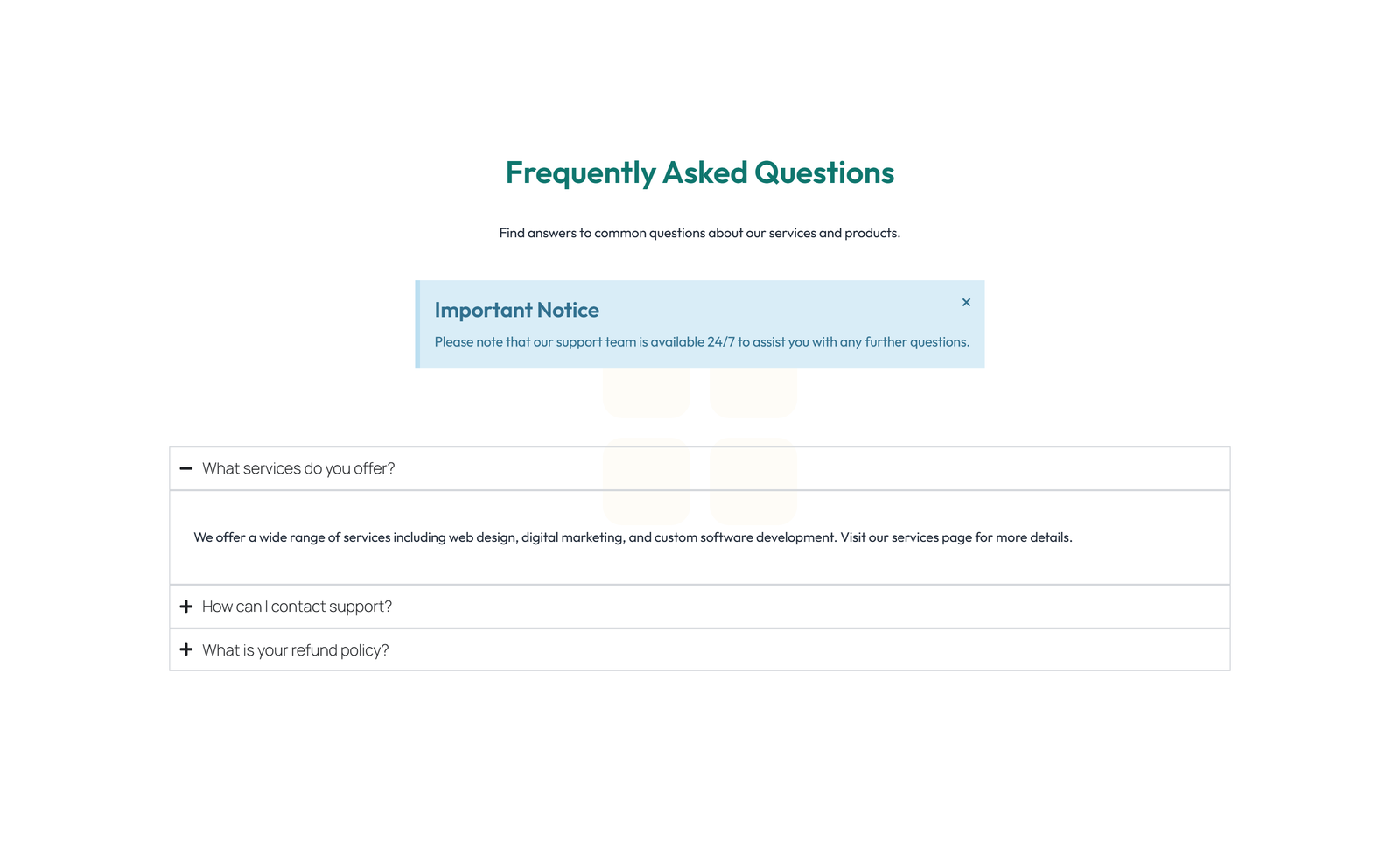Click the 24/7 support availability message
1400x856 pixels.
click(x=702, y=341)
